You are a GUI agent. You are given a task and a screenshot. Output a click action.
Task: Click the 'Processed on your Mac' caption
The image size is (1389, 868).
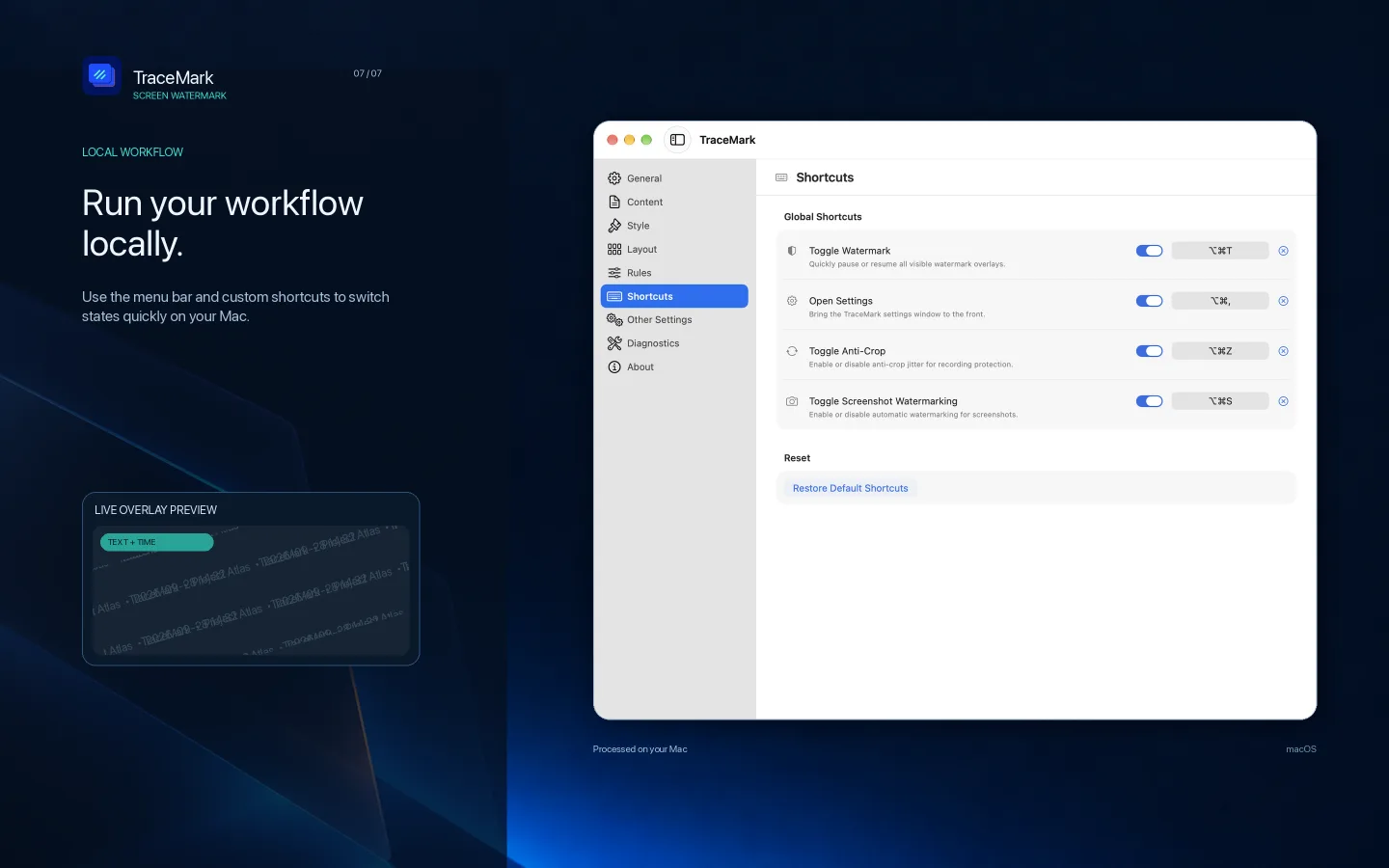coord(640,749)
